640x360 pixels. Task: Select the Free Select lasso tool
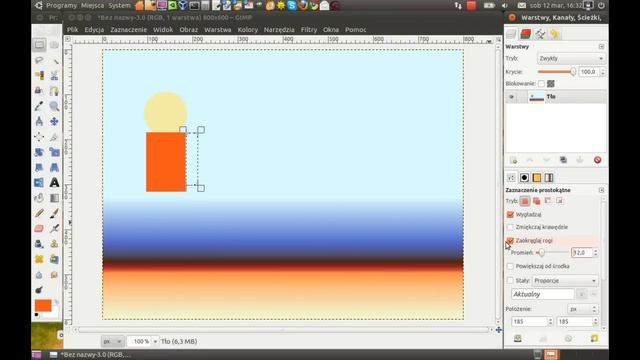[39, 60]
